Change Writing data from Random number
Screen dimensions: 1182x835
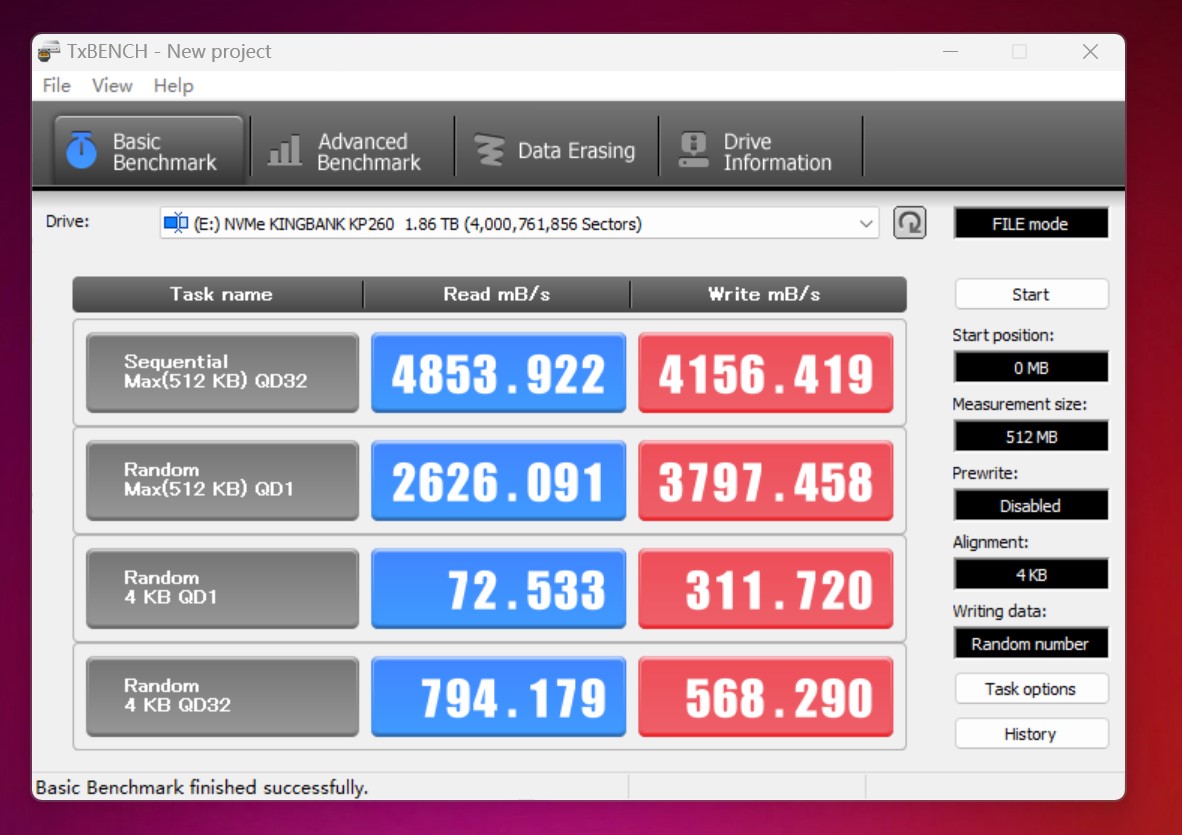[1031, 643]
